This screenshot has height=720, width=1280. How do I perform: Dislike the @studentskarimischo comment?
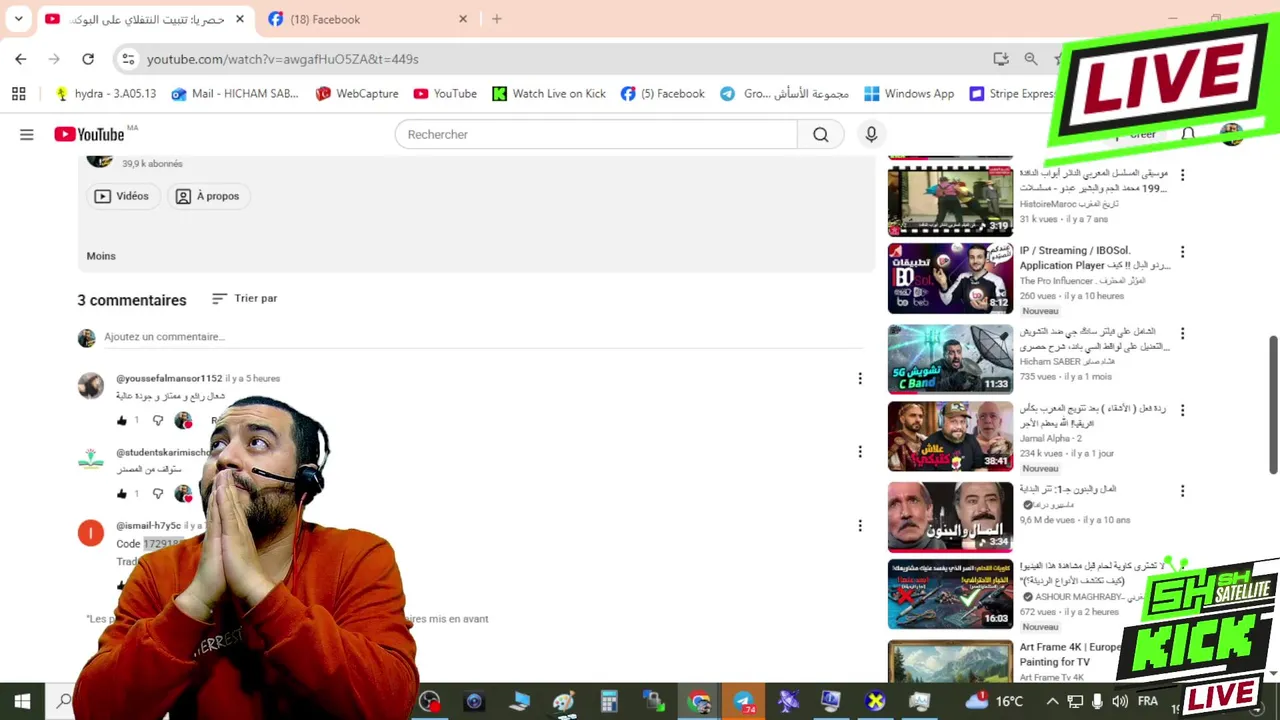(157, 493)
